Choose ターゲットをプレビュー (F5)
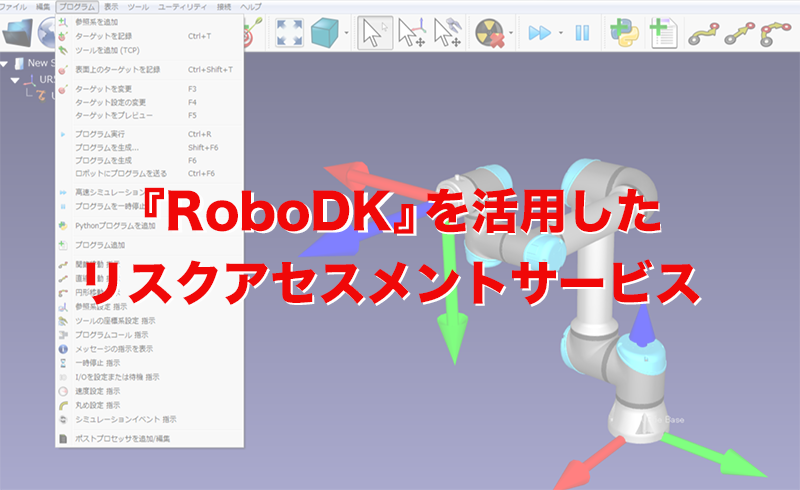Screen dimensions: 800x490 (149, 115)
